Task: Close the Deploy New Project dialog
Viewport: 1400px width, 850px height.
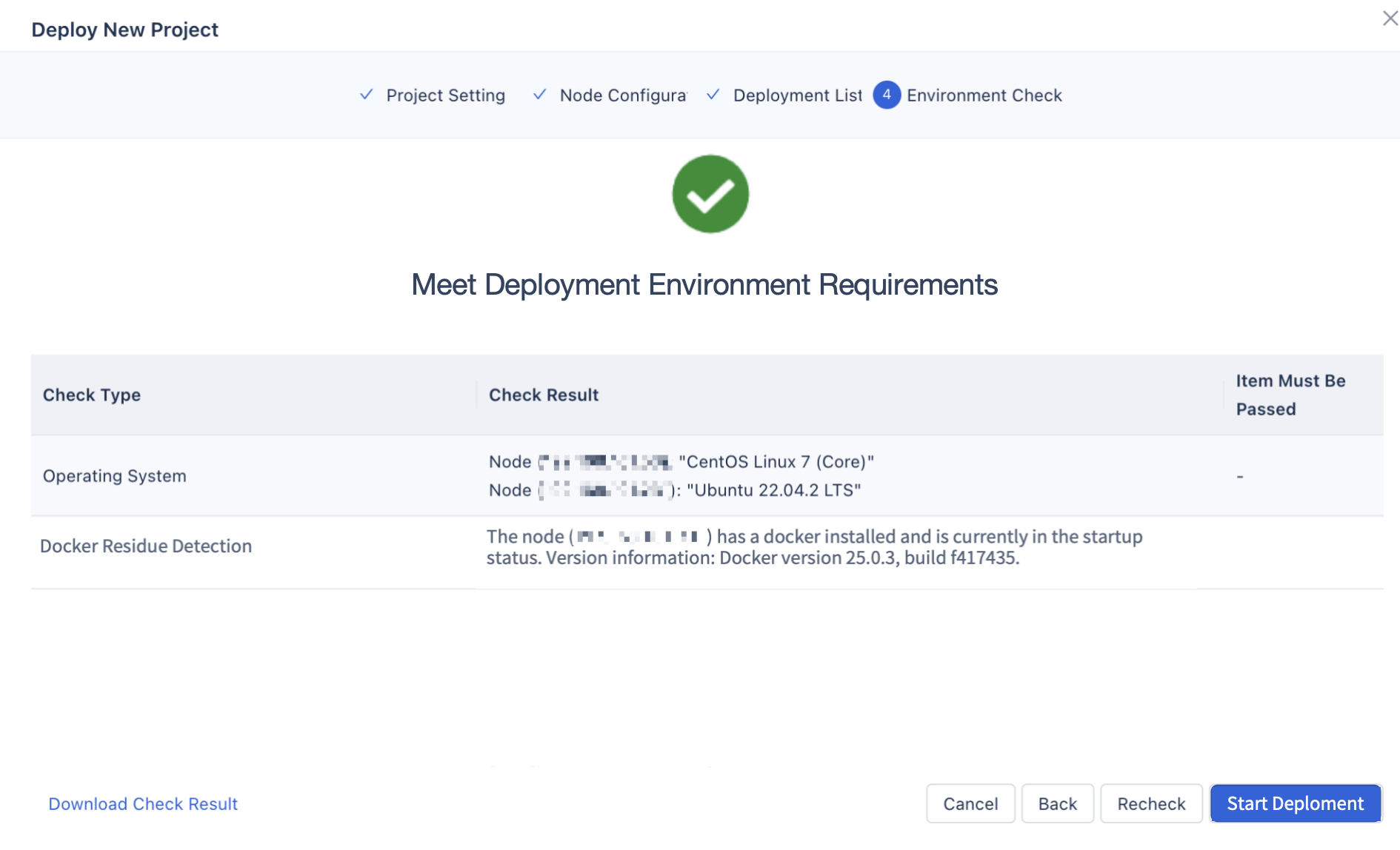Action: coord(1390,19)
